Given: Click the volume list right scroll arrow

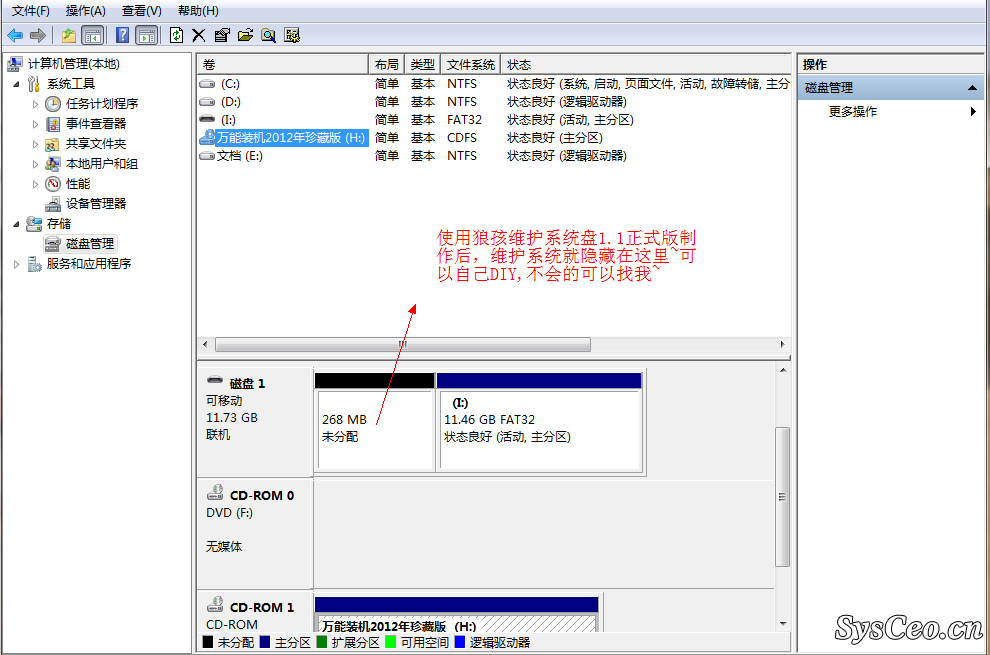Looking at the screenshot, I should pos(782,344).
